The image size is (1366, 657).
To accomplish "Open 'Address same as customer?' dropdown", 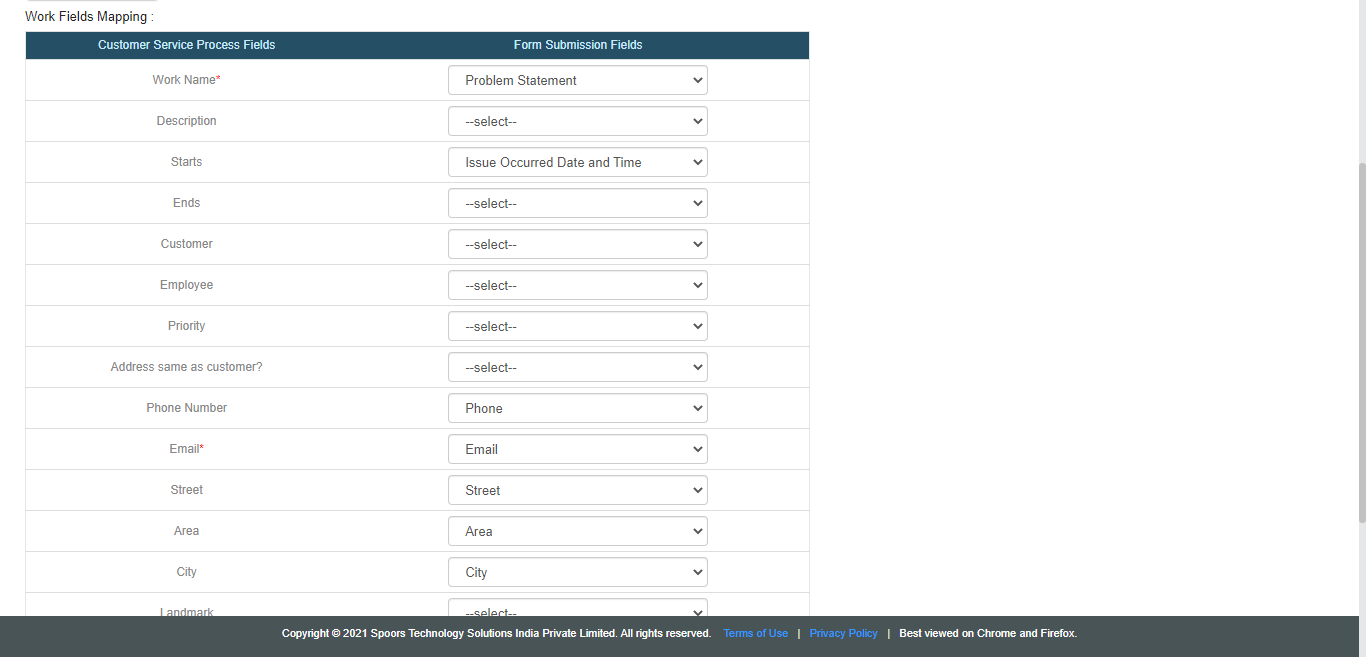I will 577,367.
